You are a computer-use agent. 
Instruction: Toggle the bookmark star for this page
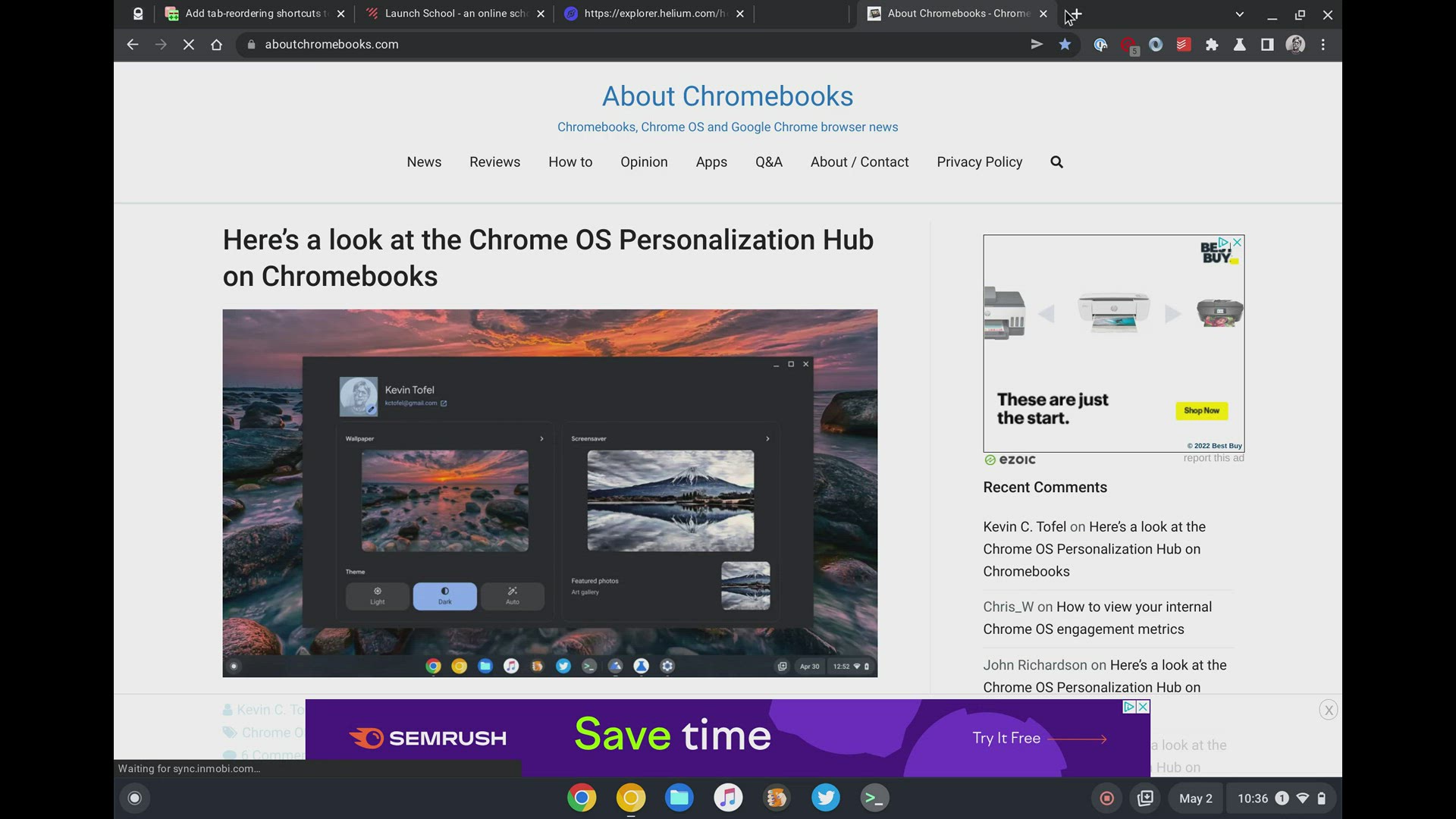[x=1065, y=45]
